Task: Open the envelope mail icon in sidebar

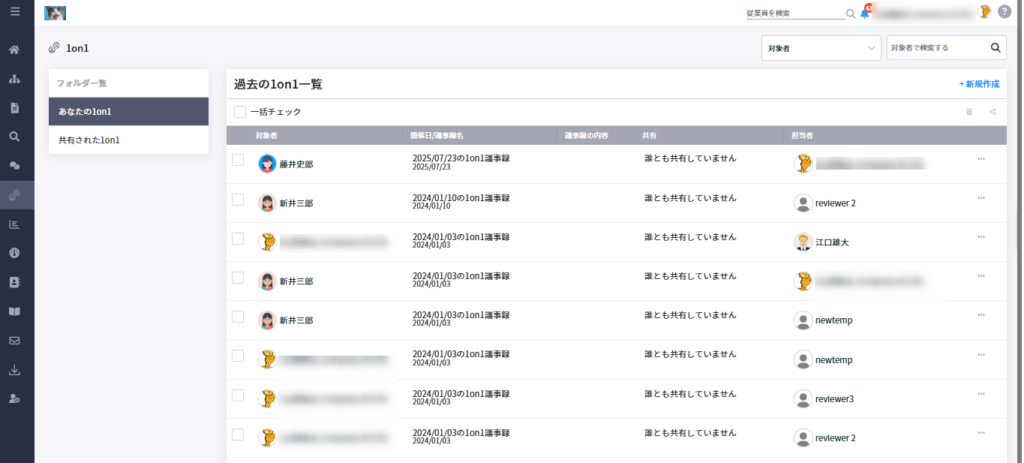Action: [x=14, y=340]
